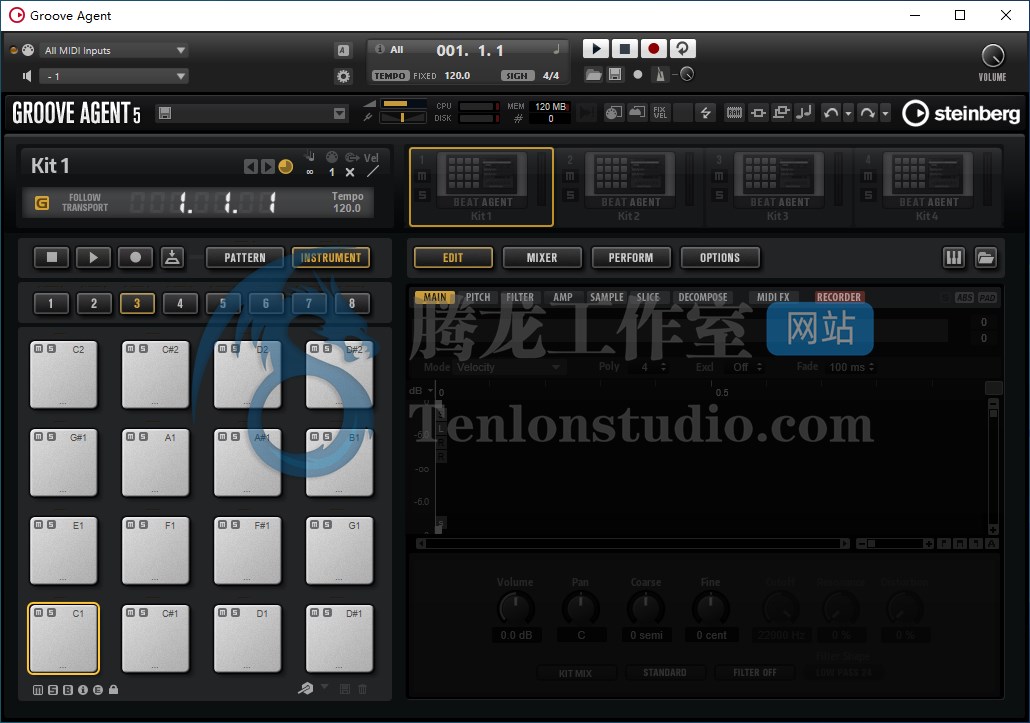
Task: Open the load file folder icon below transport
Action: [593, 74]
